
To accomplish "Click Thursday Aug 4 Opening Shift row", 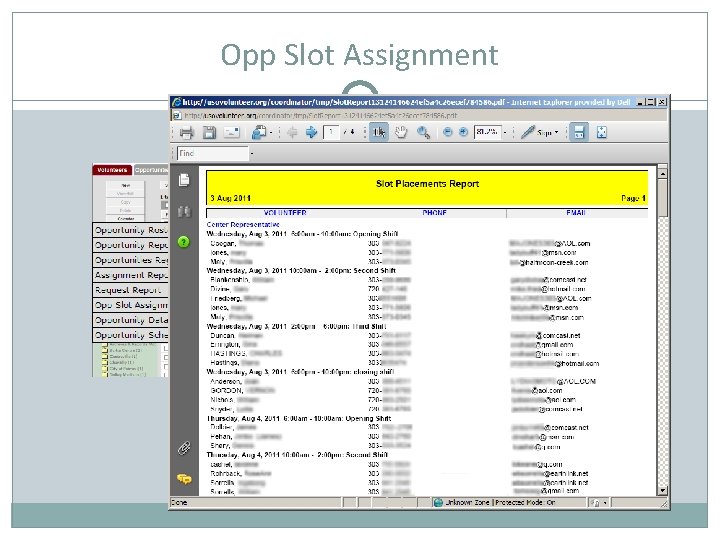I will tap(299, 418).
